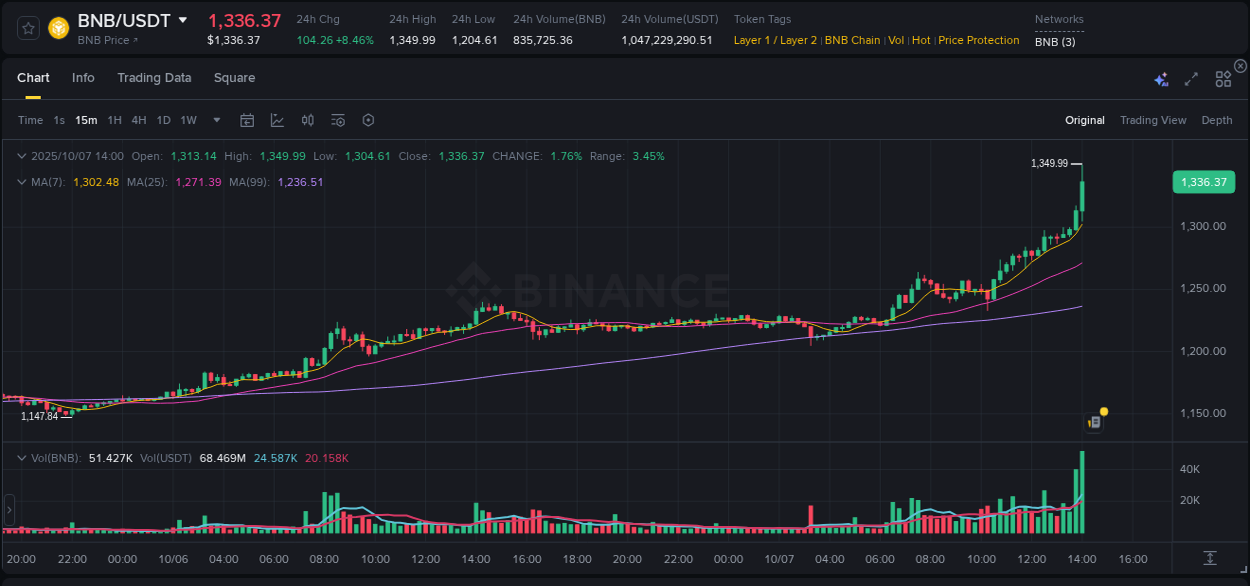Expand the extra timeframes arrow
This screenshot has width=1250, height=586.
[x=215, y=120]
